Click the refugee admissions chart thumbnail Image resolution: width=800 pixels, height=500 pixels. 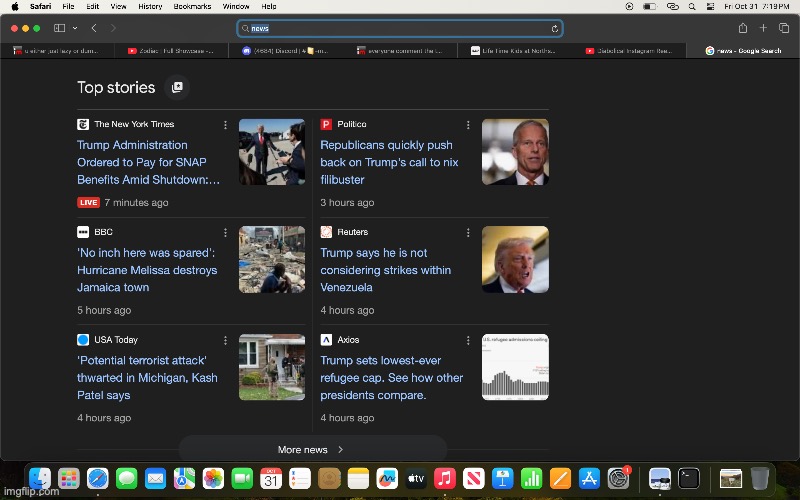pos(515,367)
